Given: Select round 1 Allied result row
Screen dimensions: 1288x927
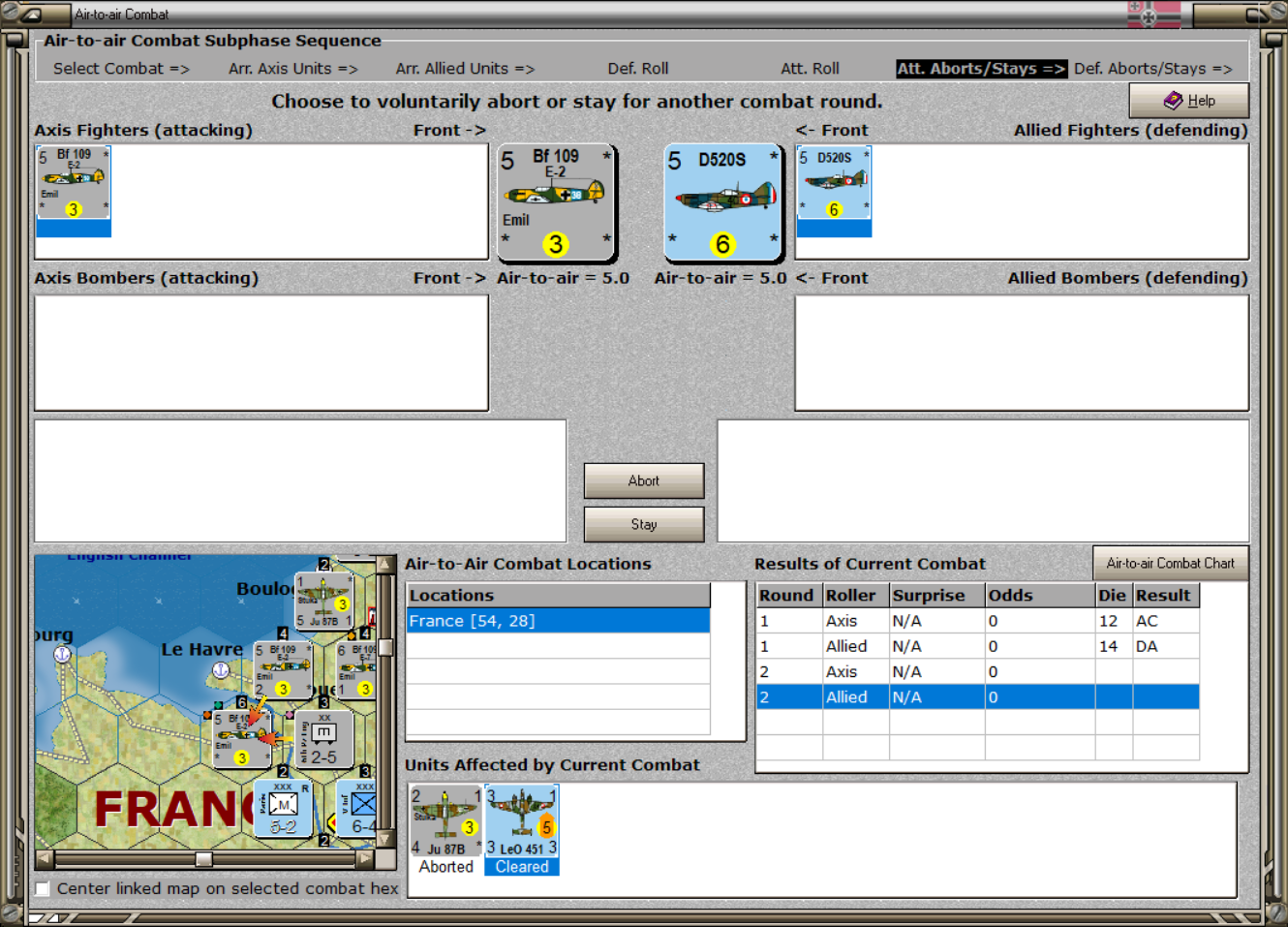Looking at the screenshot, I should [977, 646].
